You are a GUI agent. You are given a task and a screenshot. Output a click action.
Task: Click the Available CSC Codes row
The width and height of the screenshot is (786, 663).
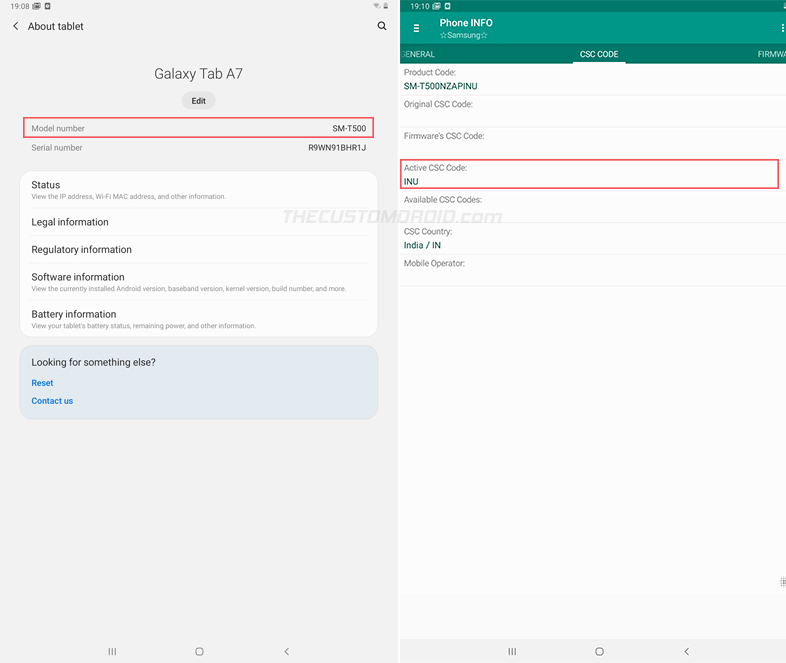(x=593, y=206)
